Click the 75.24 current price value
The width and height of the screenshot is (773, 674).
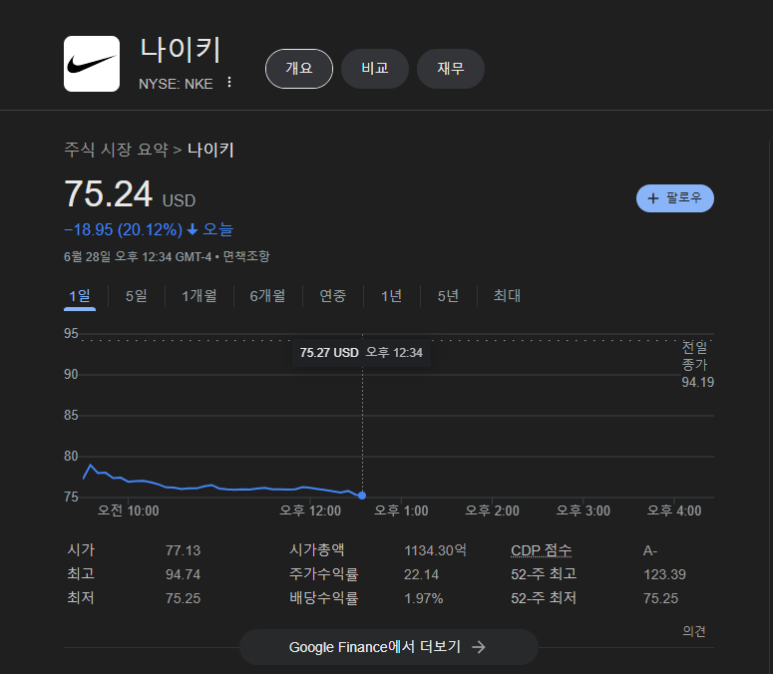click(x=108, y=194)
